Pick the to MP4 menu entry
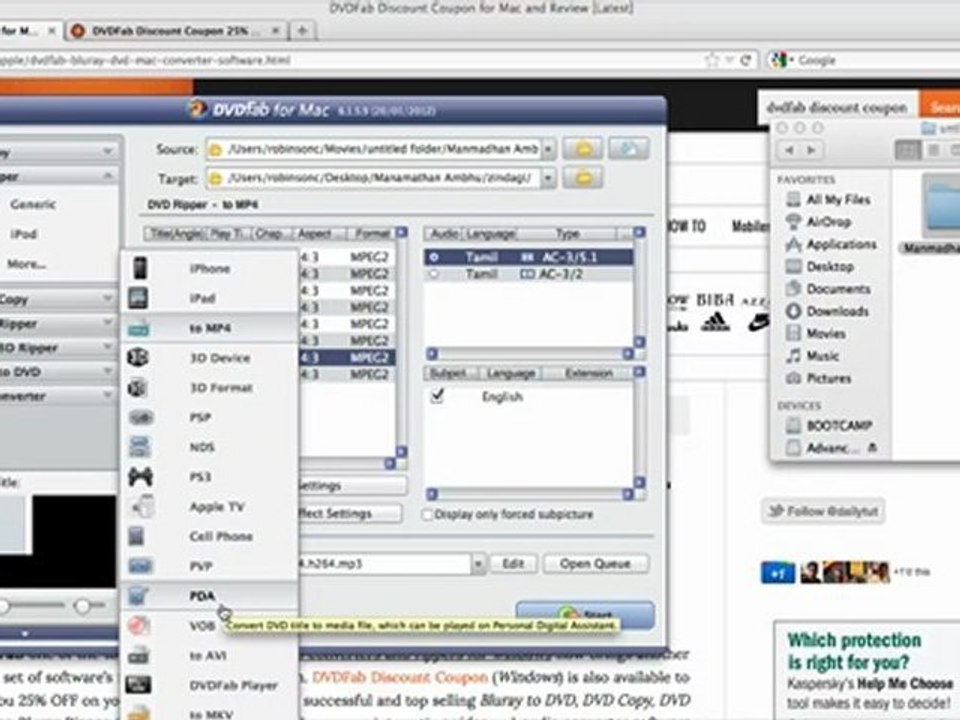The width and height of the screenshot is (960, 720). (209, 328)
